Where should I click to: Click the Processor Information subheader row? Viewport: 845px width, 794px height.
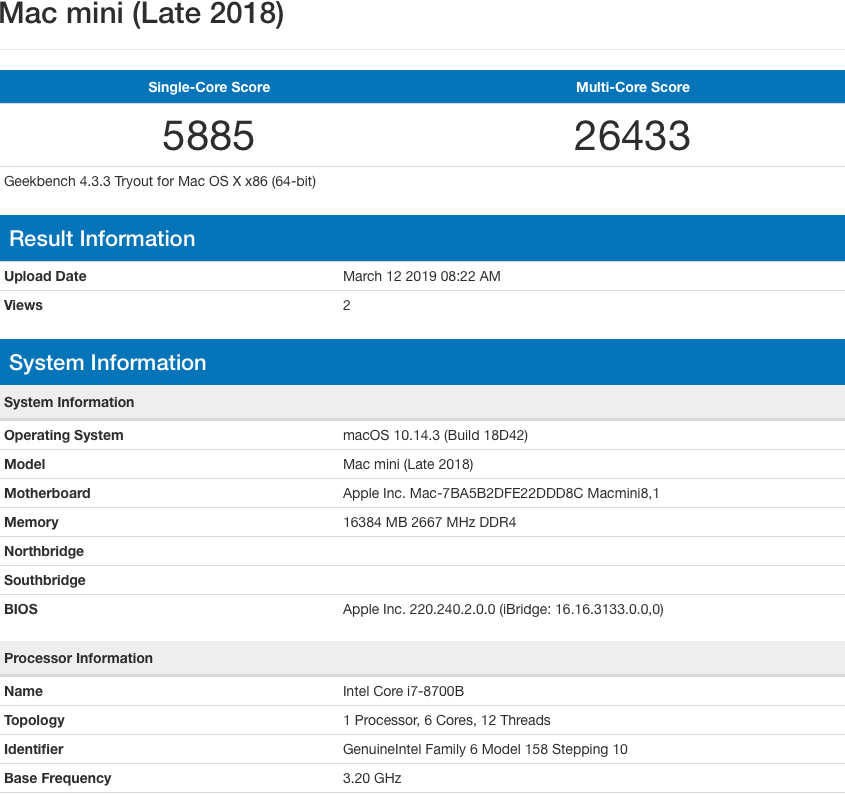click(x=422, y=658)
